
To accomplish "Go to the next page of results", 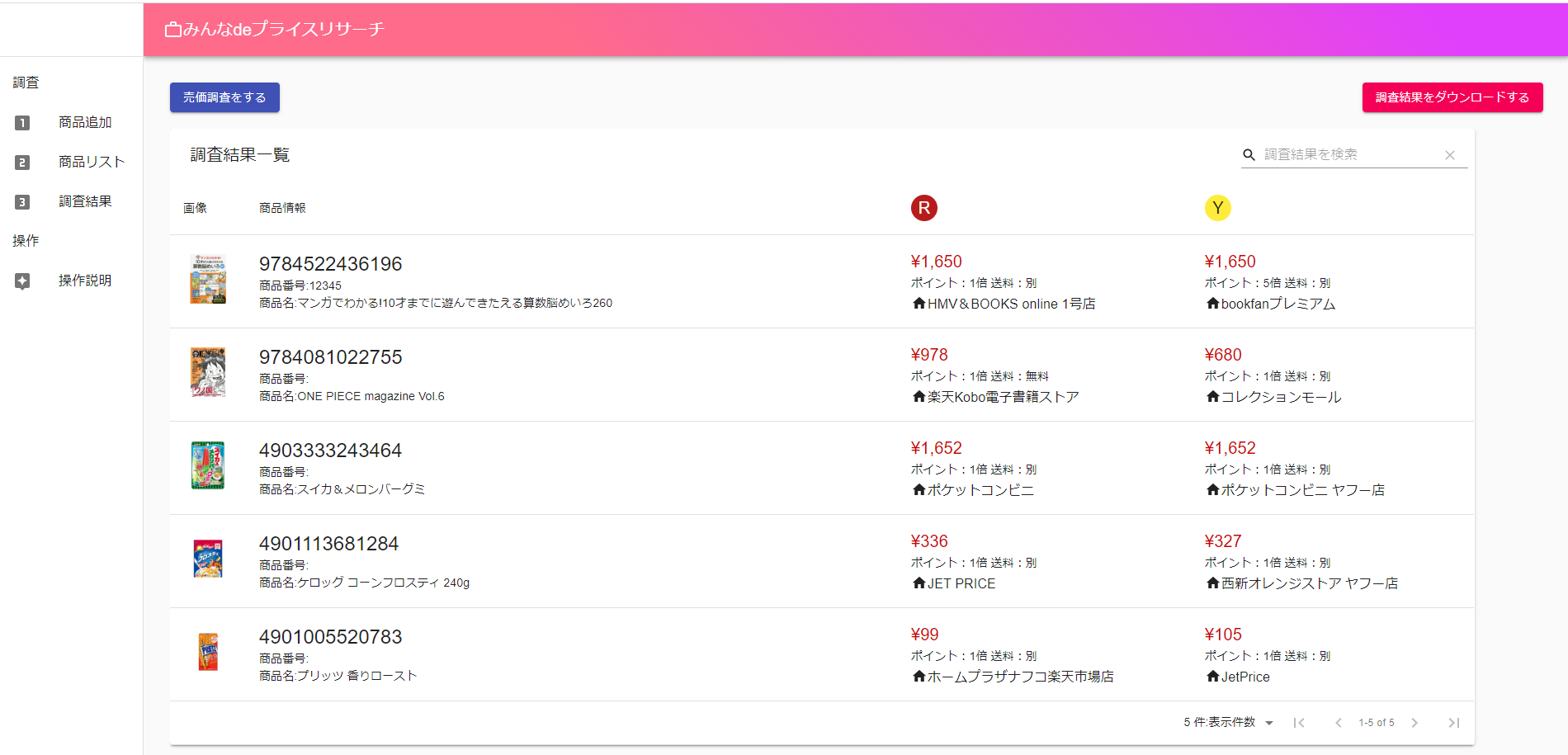I will (1414, 723).
